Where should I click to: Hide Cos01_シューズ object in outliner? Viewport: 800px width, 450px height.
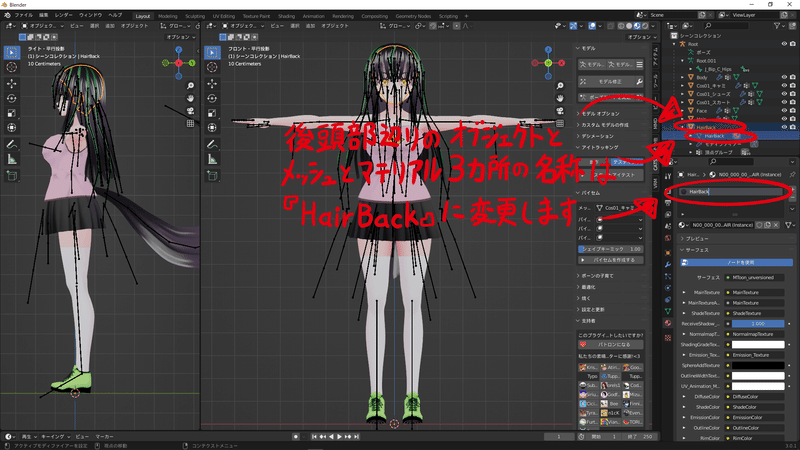click(x=784, y=94)
